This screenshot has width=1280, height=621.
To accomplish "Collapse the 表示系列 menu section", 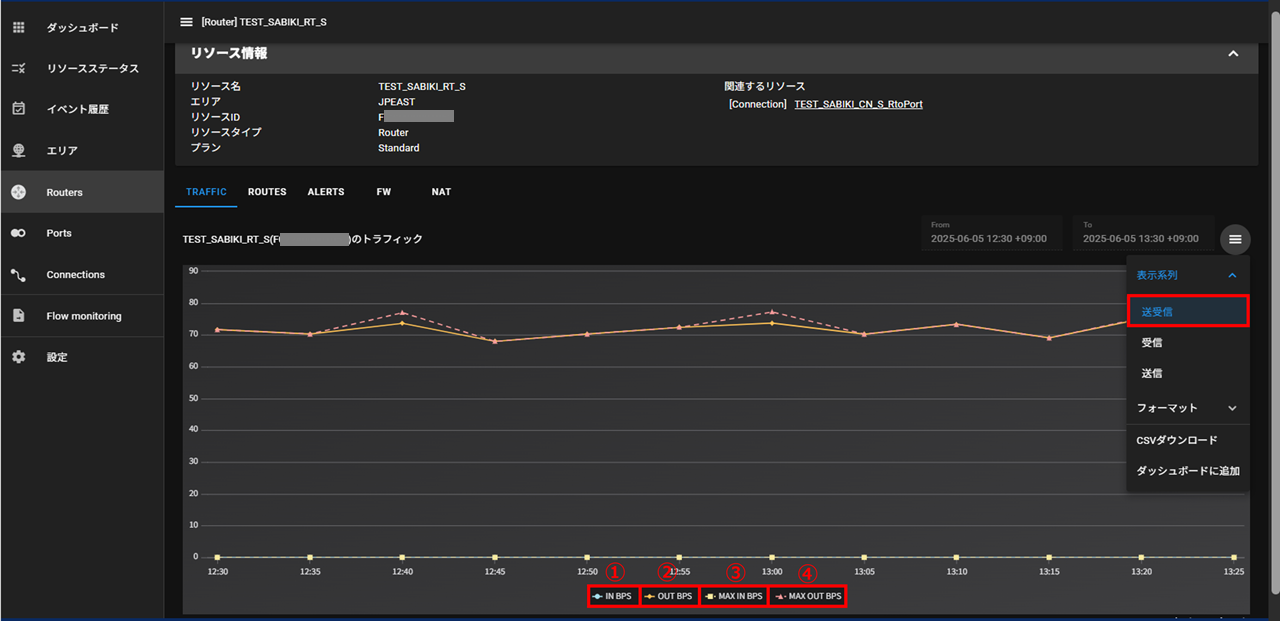I will (1232, 275).
